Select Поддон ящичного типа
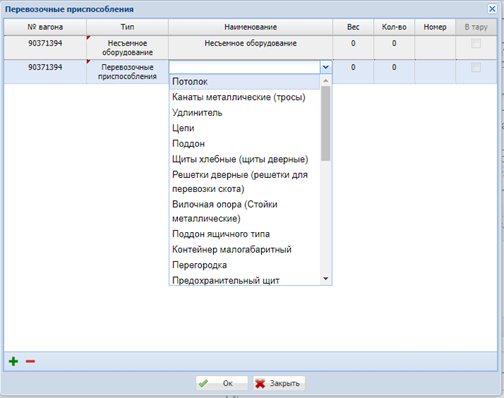Screen dimensions: 504x398 click(244, 234)
